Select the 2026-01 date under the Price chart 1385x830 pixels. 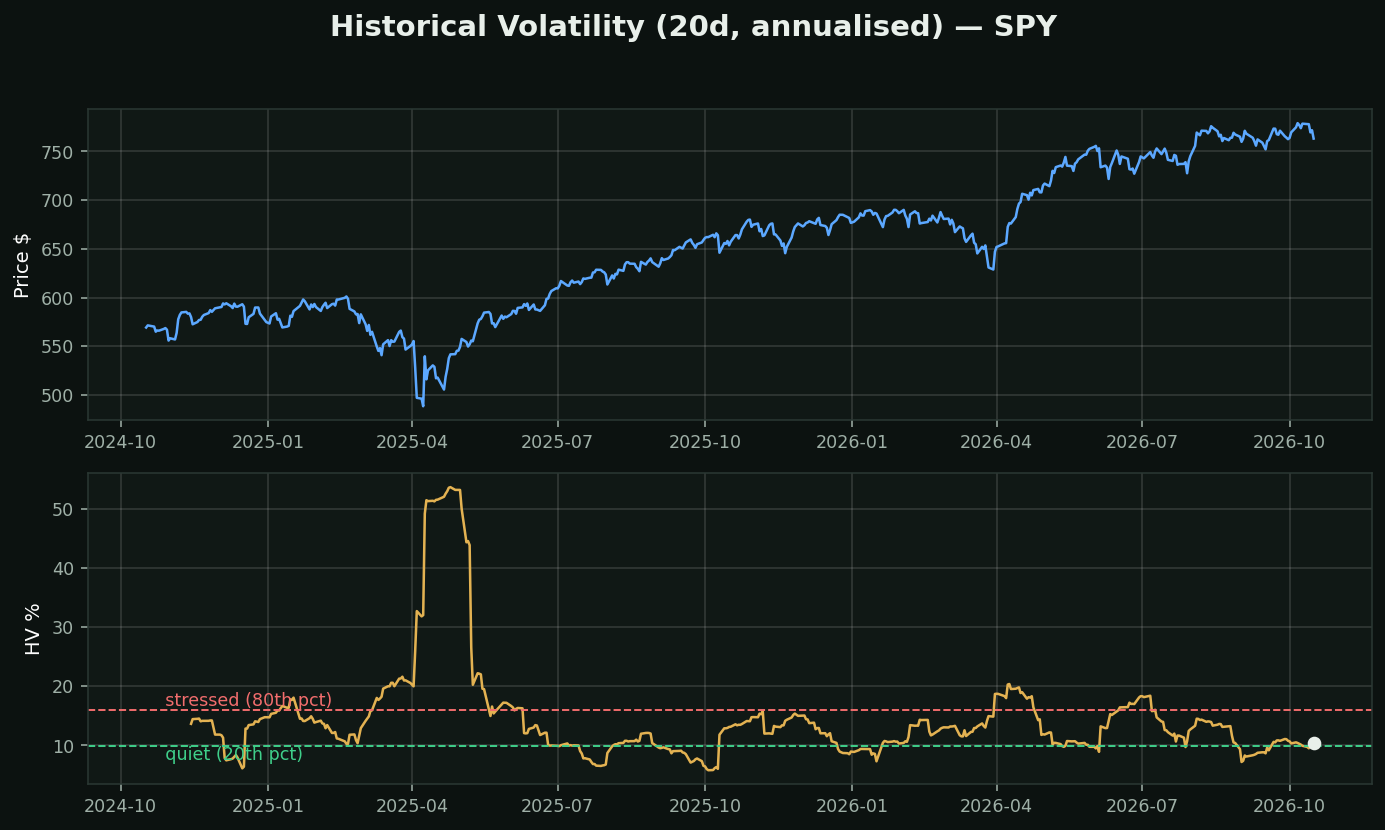852,441
